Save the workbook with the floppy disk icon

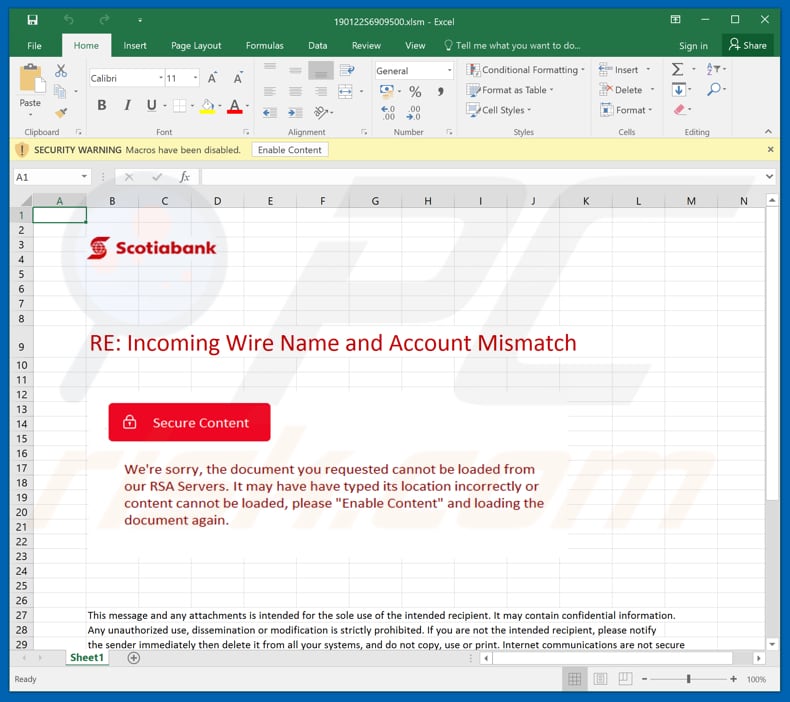click(32, 20)
